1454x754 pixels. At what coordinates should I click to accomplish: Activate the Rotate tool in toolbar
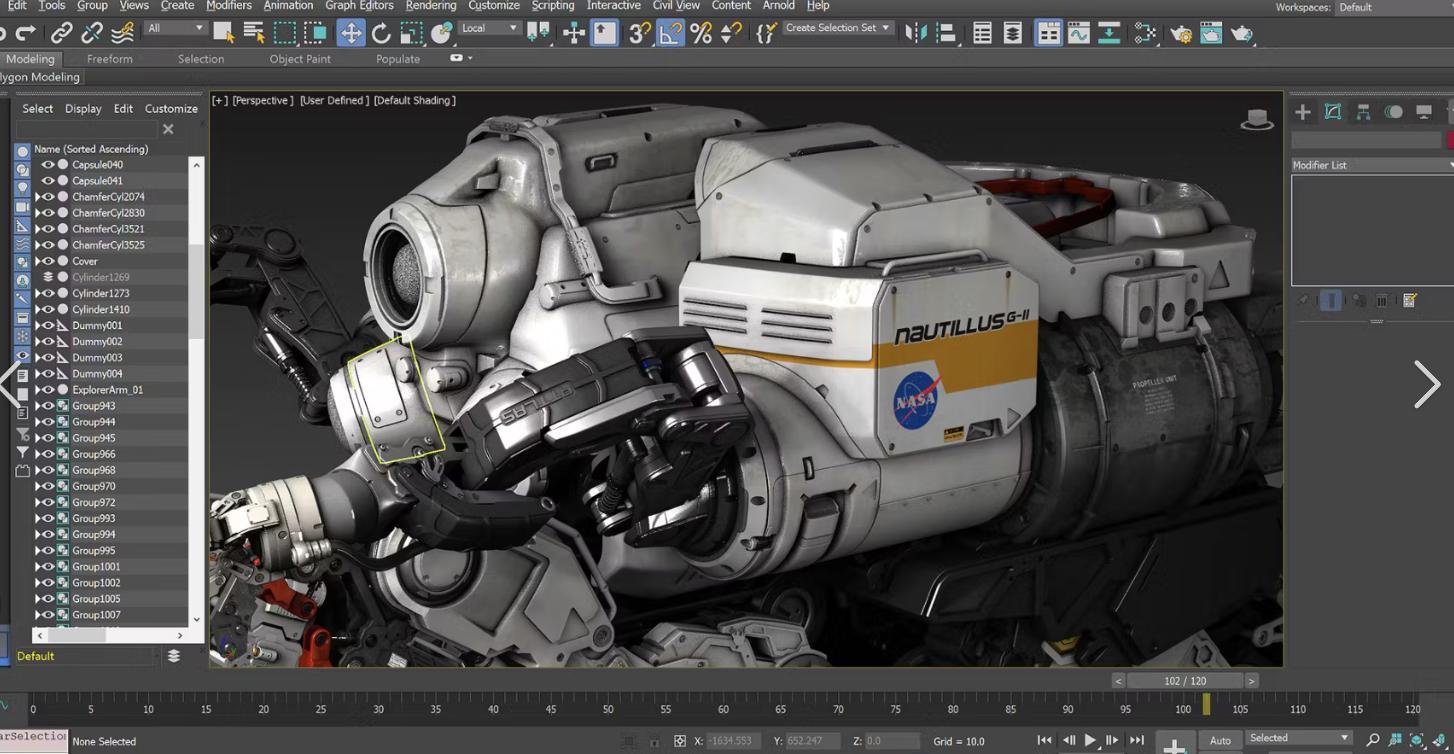click(x=381, y=33)
